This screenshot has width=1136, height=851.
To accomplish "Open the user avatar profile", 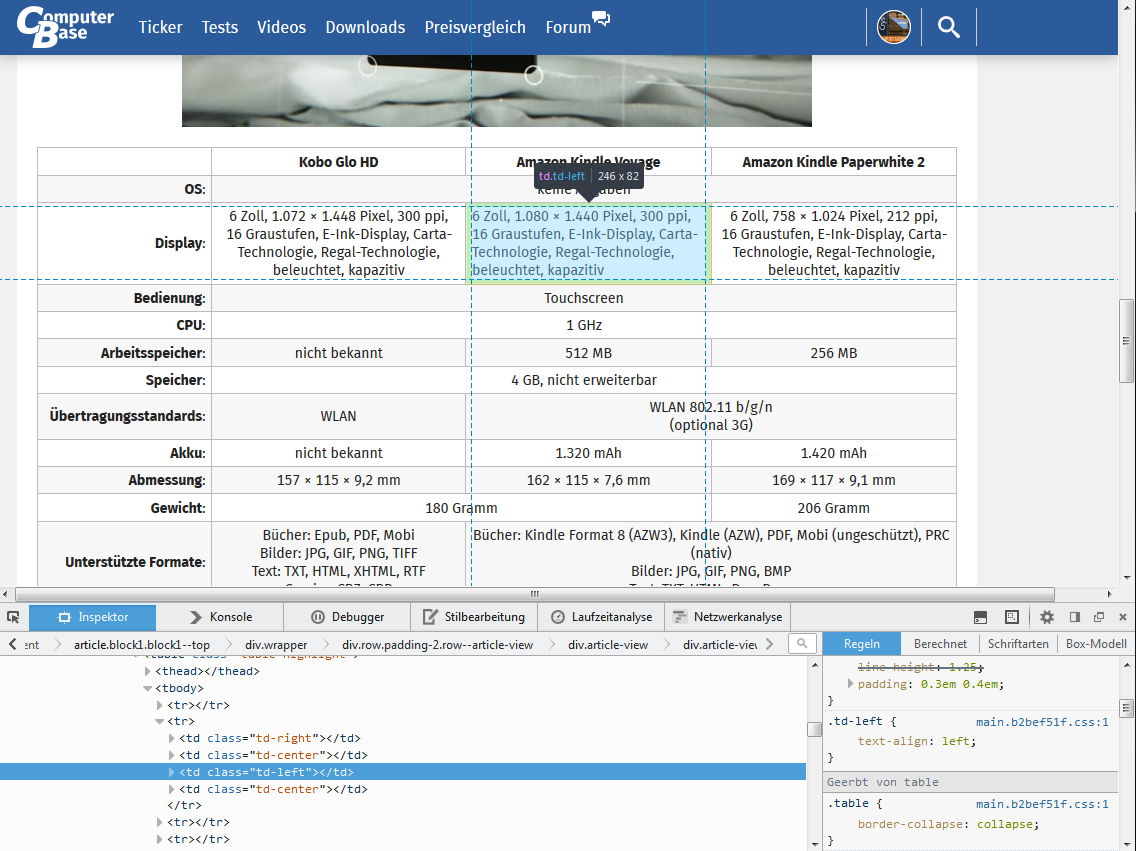I will click(893, 27).
